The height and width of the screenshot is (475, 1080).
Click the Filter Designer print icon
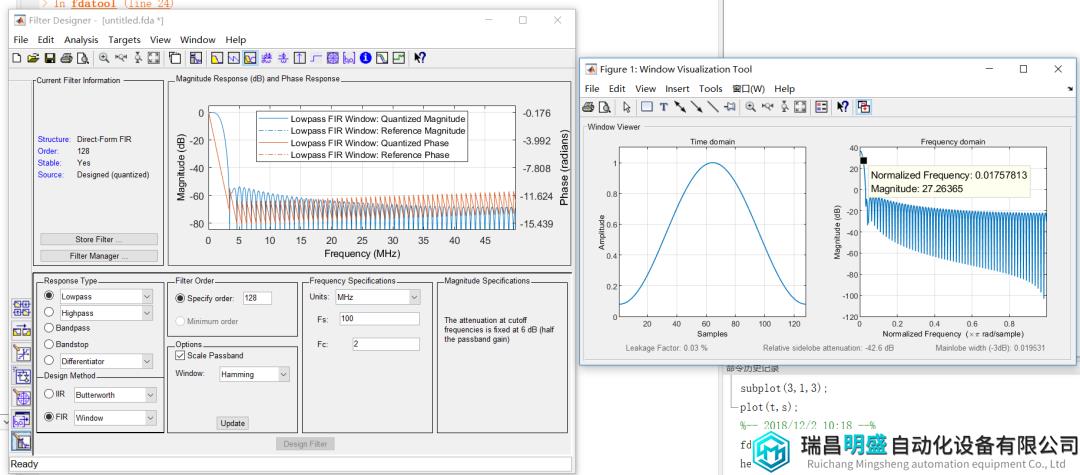(x=66, y=59)
